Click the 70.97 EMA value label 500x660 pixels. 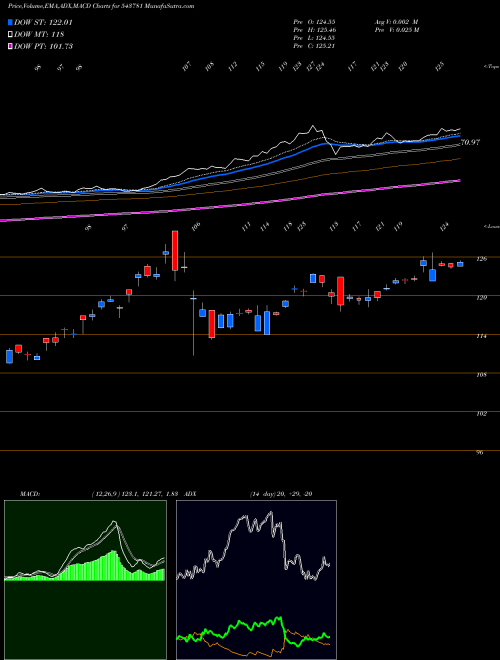tap(470, 143)
